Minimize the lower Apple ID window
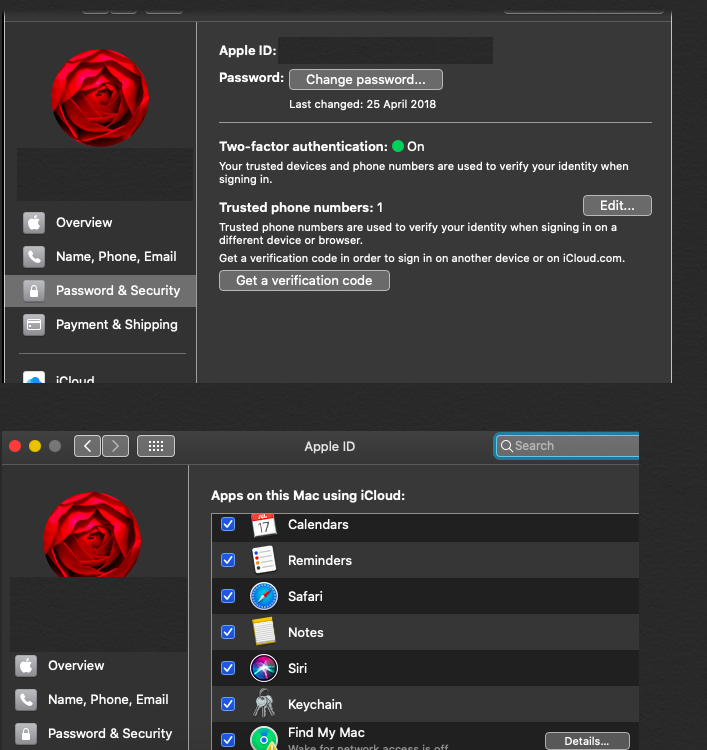This screenshot has height=750, width=707. pos(35,446)
